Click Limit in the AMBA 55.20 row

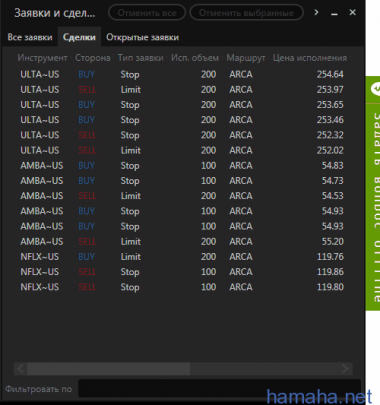[130, 241]
